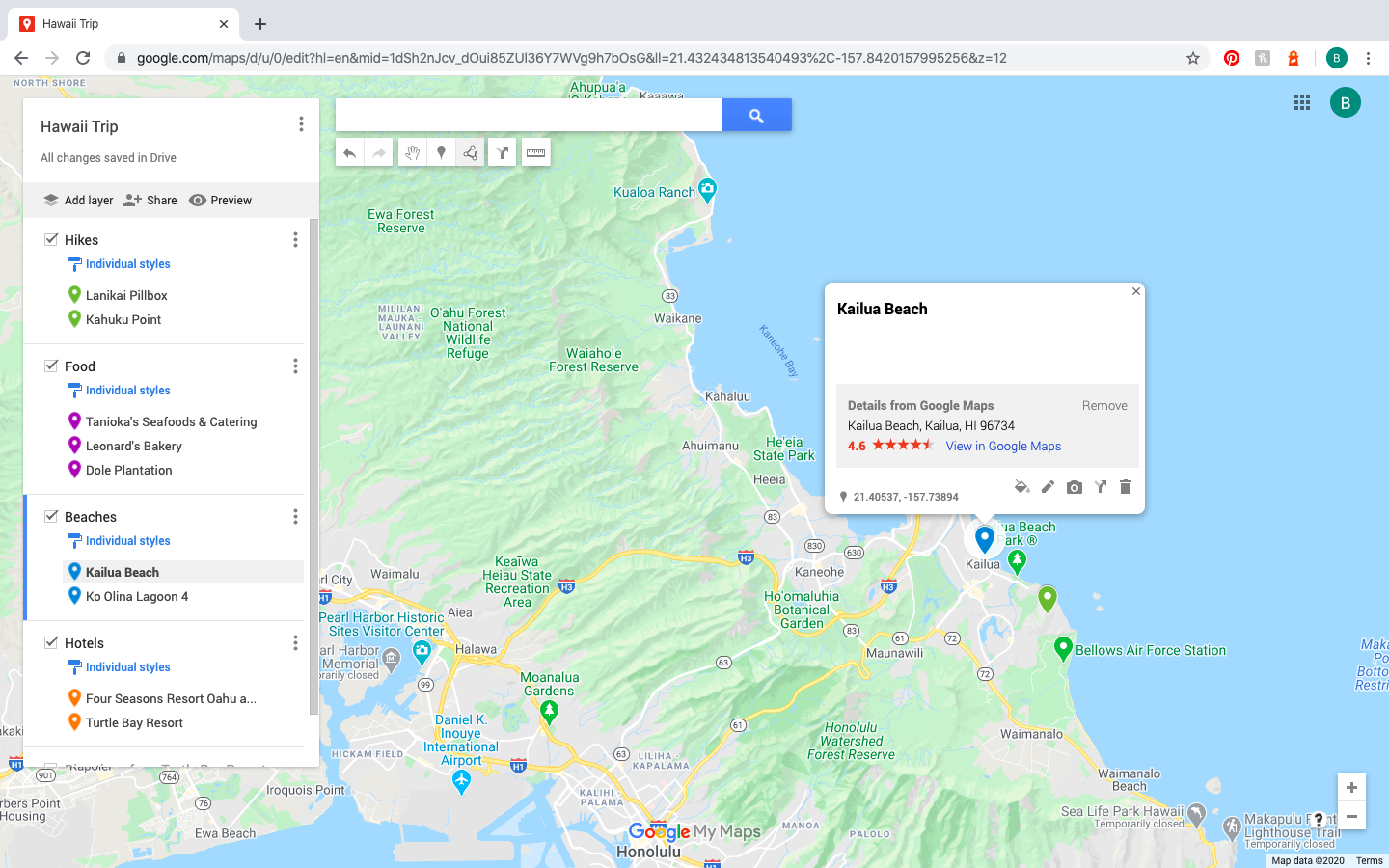
Task: Open Individual styles for the Hotels layer
Action: 119,667
